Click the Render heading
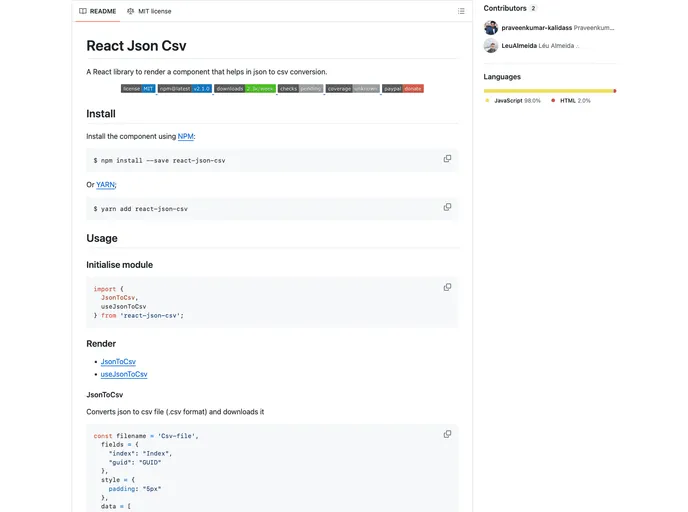The height and width of the screenshot is (512, 688). pos(101,344)
